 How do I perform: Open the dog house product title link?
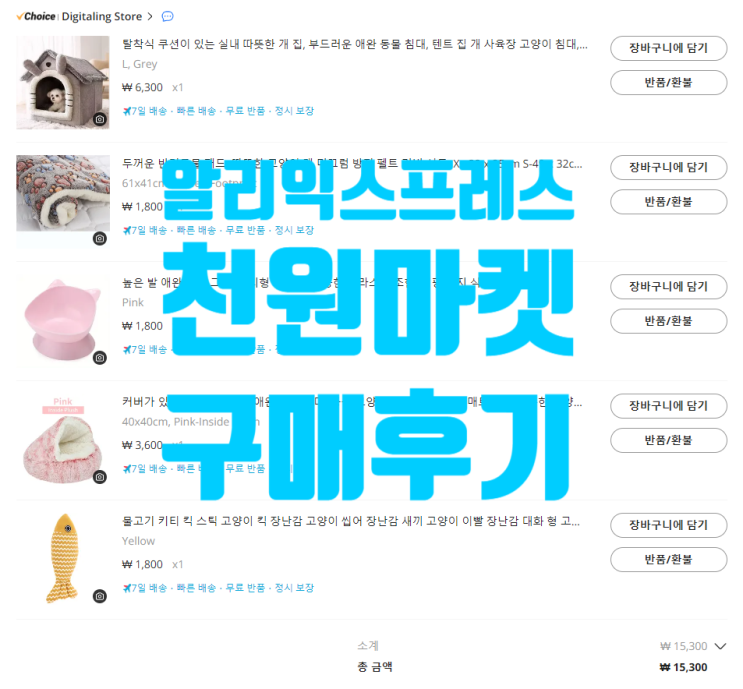354,45
